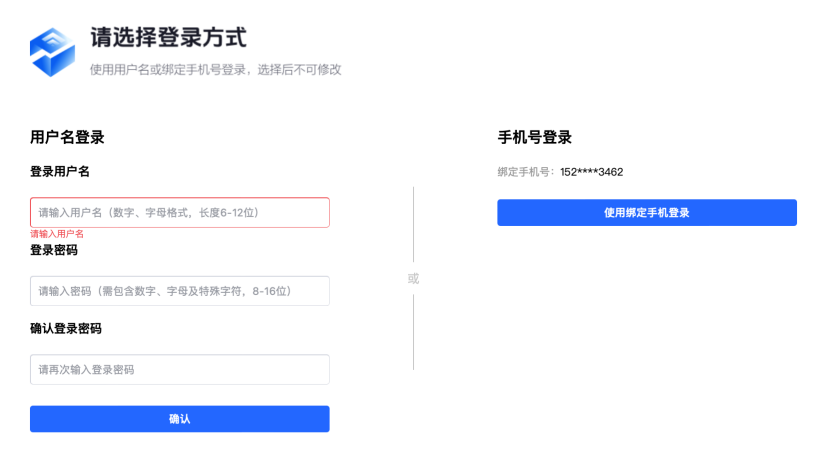Click the blue 确认 button
Viewport: 834px width, 462px height.
[x=180, y=419]
